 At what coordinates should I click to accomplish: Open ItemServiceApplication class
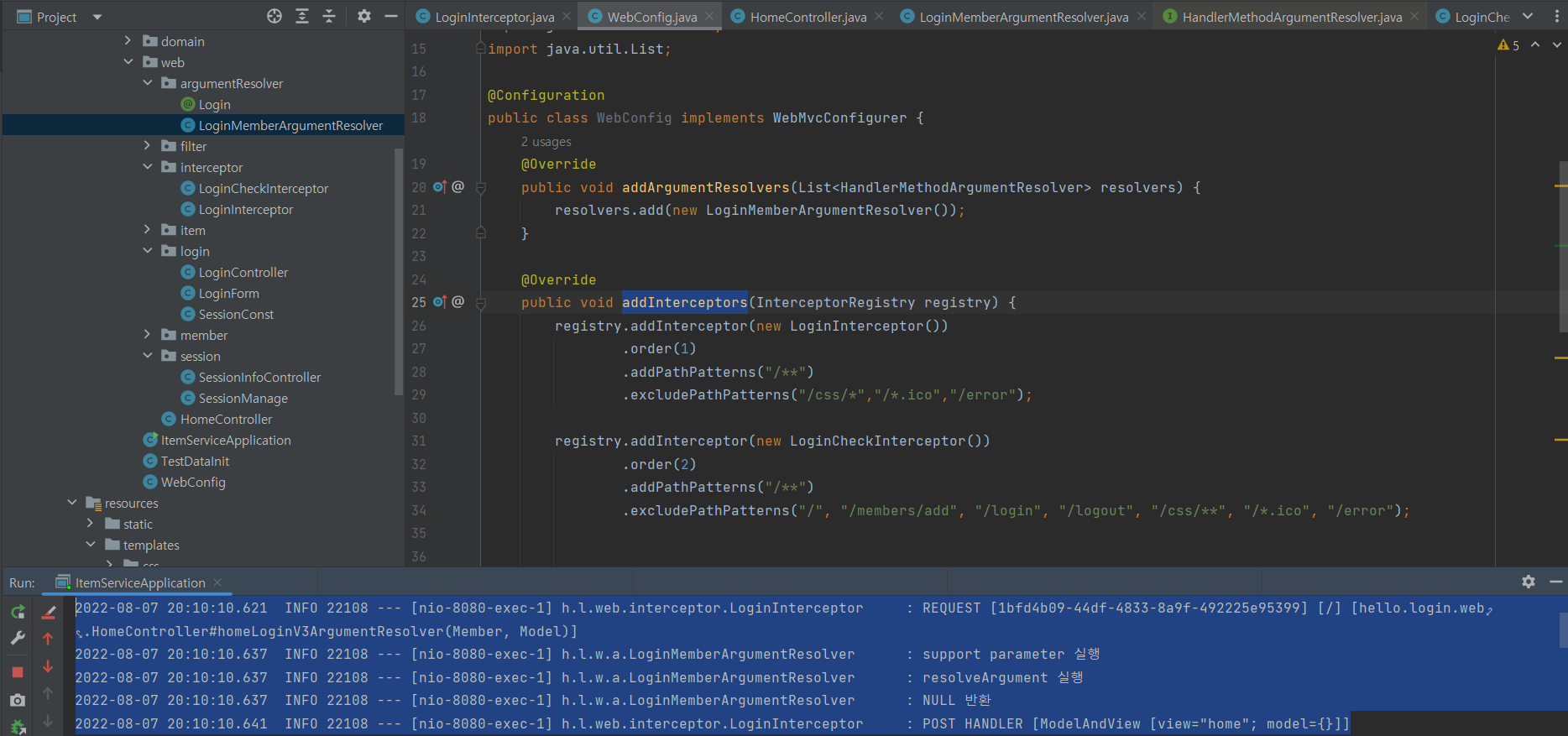217,440
